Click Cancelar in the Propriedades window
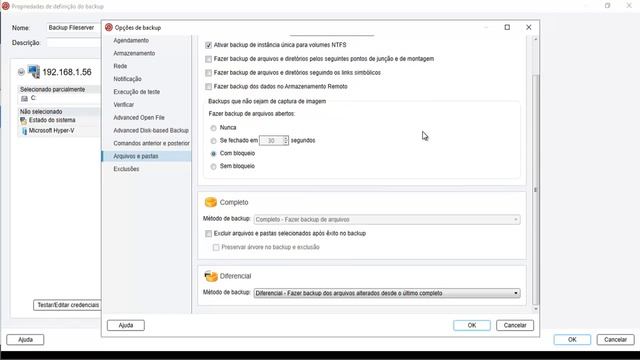Screen dimensions: 640x360 (616, 340)
